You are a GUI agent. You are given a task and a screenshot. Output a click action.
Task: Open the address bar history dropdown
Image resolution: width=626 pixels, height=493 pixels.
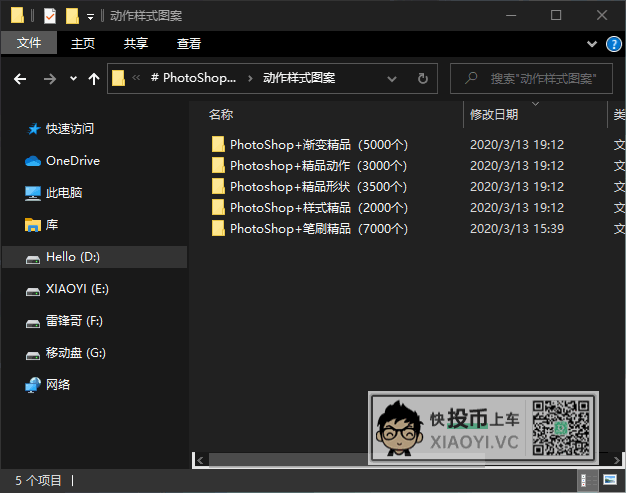pyautogui.click(x=392, y=79)
